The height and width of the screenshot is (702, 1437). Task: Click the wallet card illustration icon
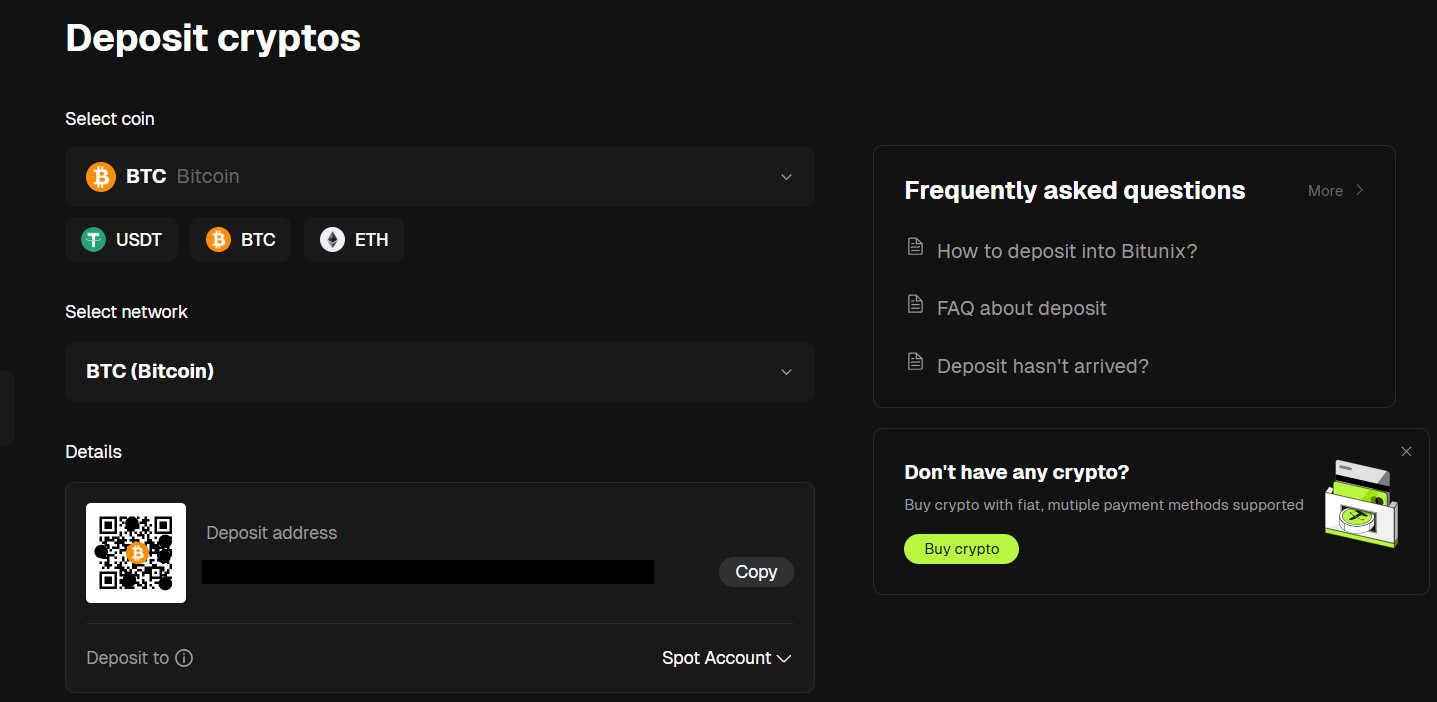click(1360, 504)
